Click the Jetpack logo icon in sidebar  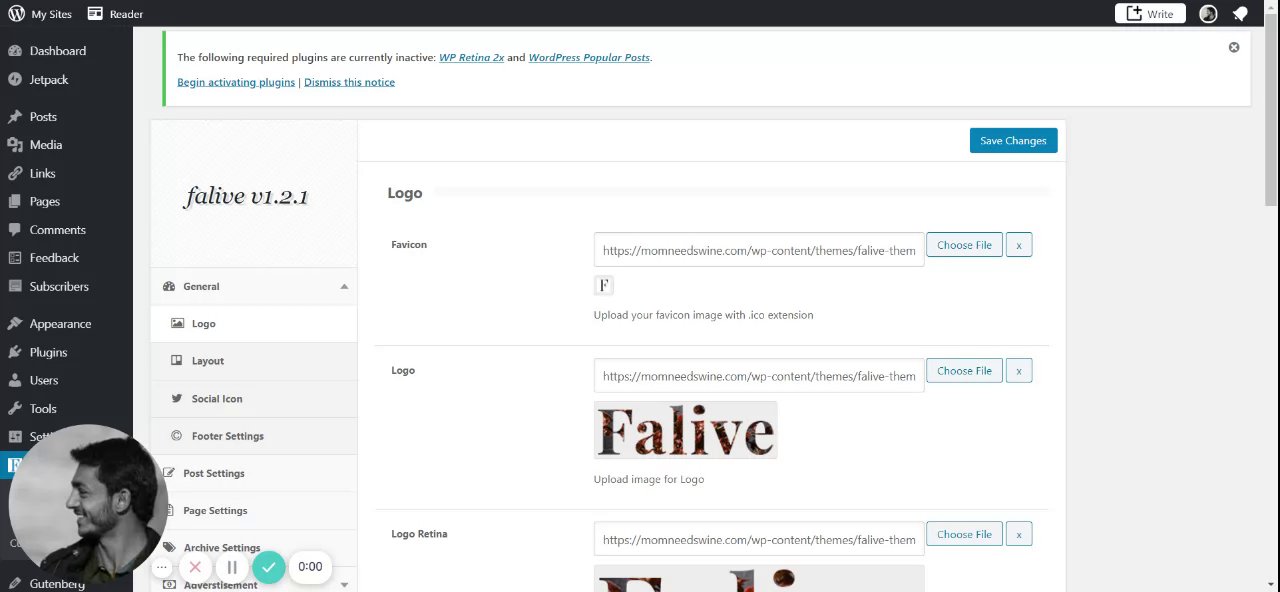click(x=15, y=80)
